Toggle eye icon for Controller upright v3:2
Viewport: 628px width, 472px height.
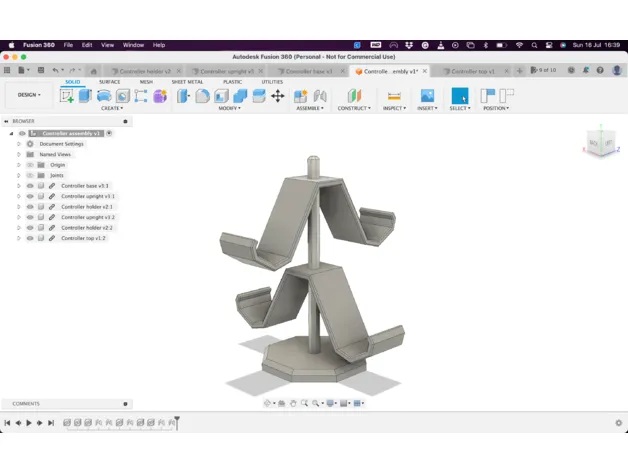(30, 217)
